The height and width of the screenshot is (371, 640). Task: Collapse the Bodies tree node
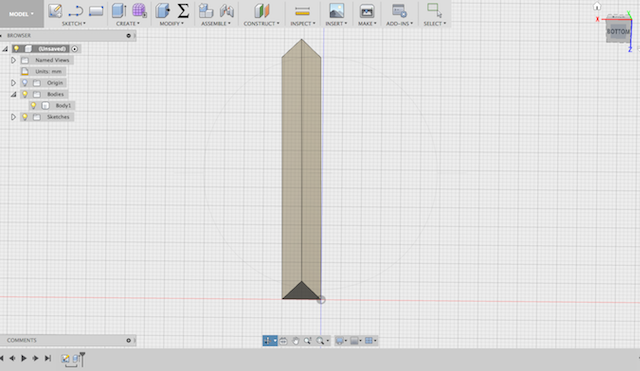13,94
